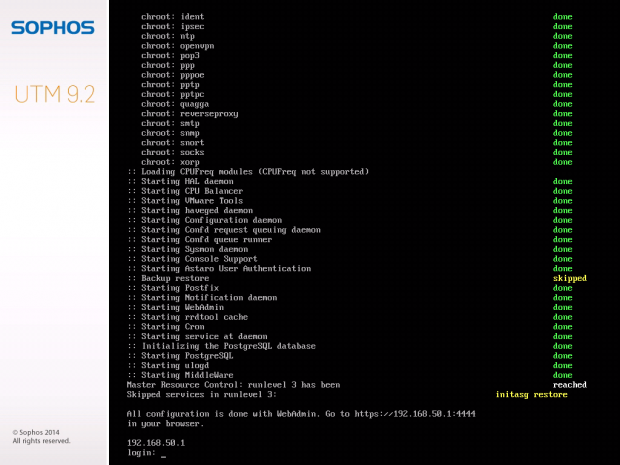Click the 'chroot: socks' line
Image resolution: width=620 pixels, height=465 pixels.
coord(172,152)
